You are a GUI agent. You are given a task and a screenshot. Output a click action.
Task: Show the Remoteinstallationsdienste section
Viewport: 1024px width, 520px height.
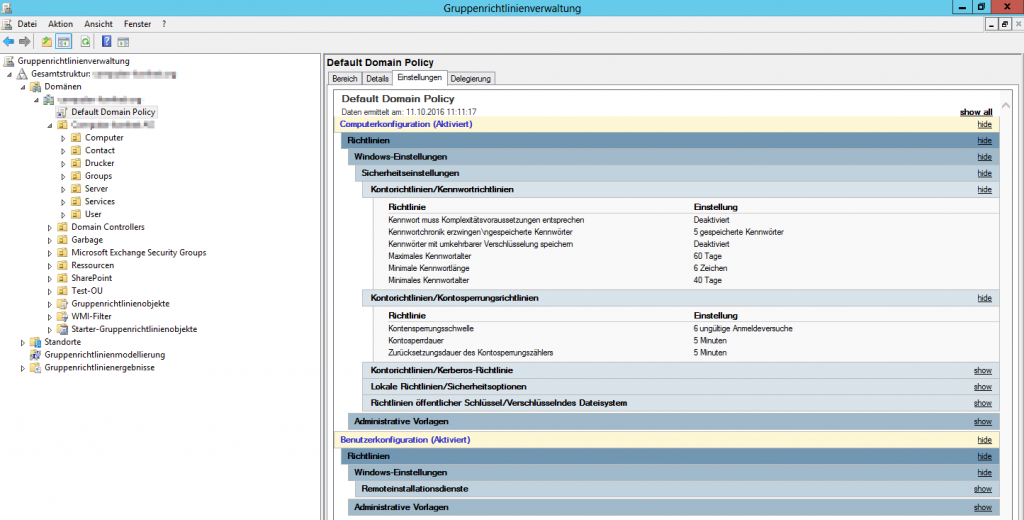pos(983,489)
